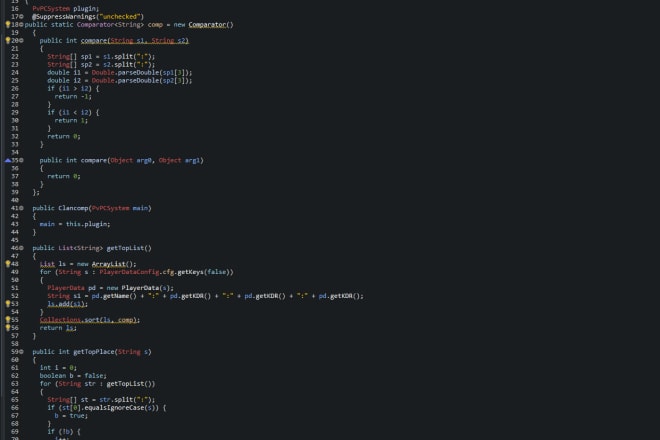Click "if (st[0].equalsIgnoreCase(s)) {"

(106, 408)
